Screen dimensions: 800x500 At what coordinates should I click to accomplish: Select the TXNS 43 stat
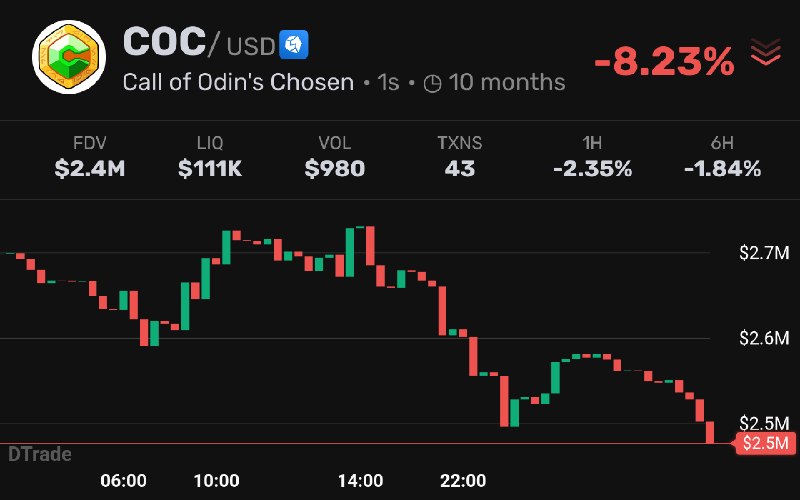pos(460,159)
